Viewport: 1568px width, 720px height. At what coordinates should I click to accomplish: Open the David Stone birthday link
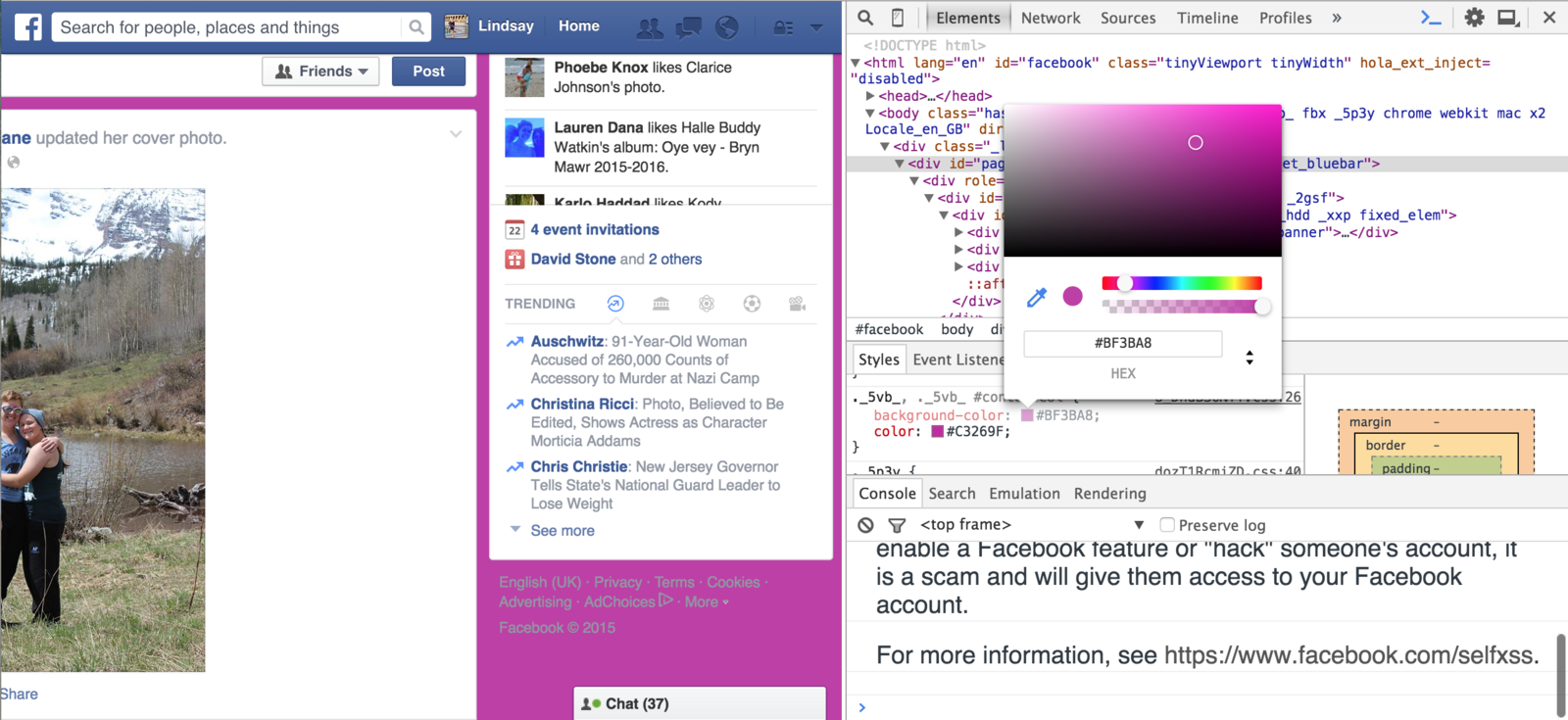pos(573,259)
